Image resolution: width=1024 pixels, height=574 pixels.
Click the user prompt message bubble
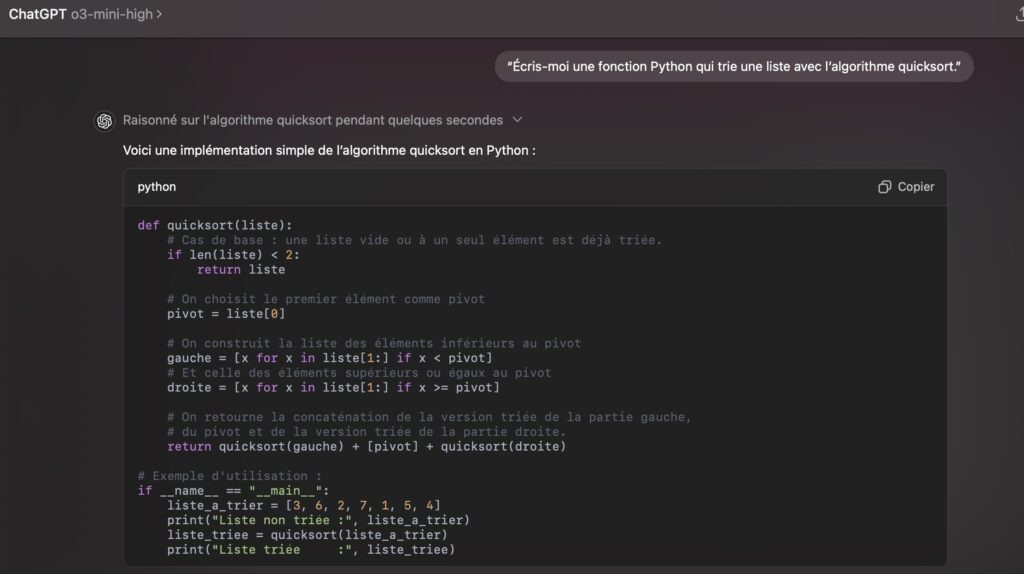click(x=734, y=67)
